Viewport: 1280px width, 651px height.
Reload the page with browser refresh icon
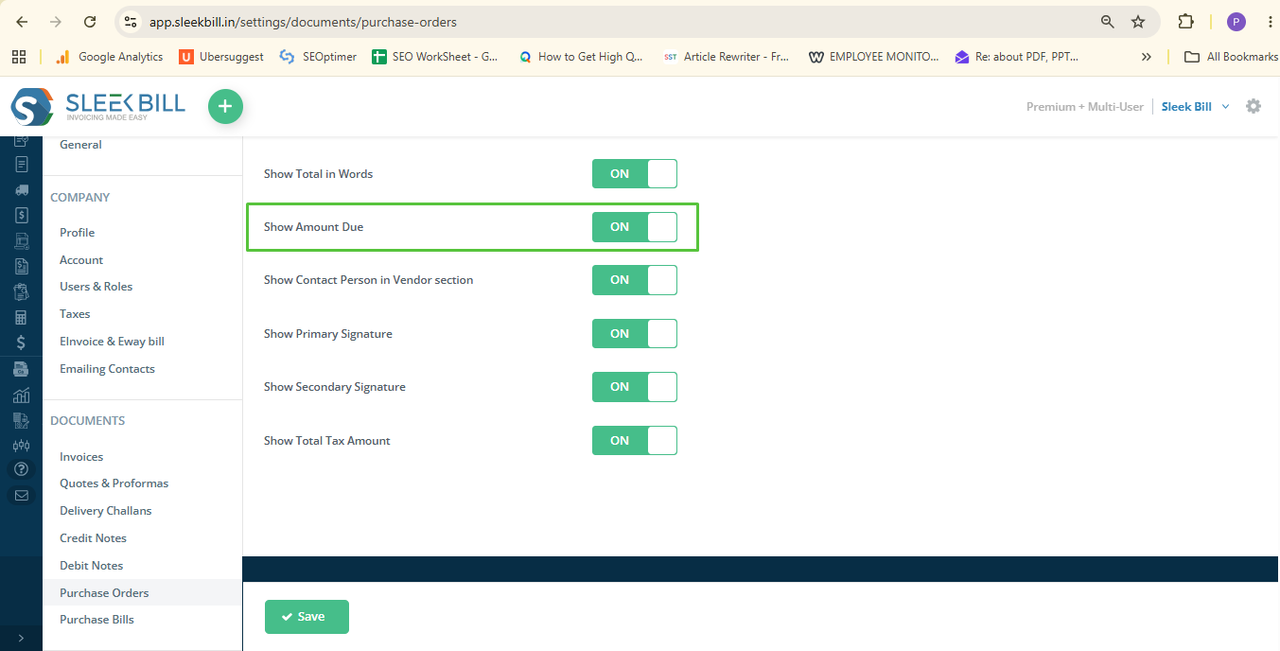90,21
